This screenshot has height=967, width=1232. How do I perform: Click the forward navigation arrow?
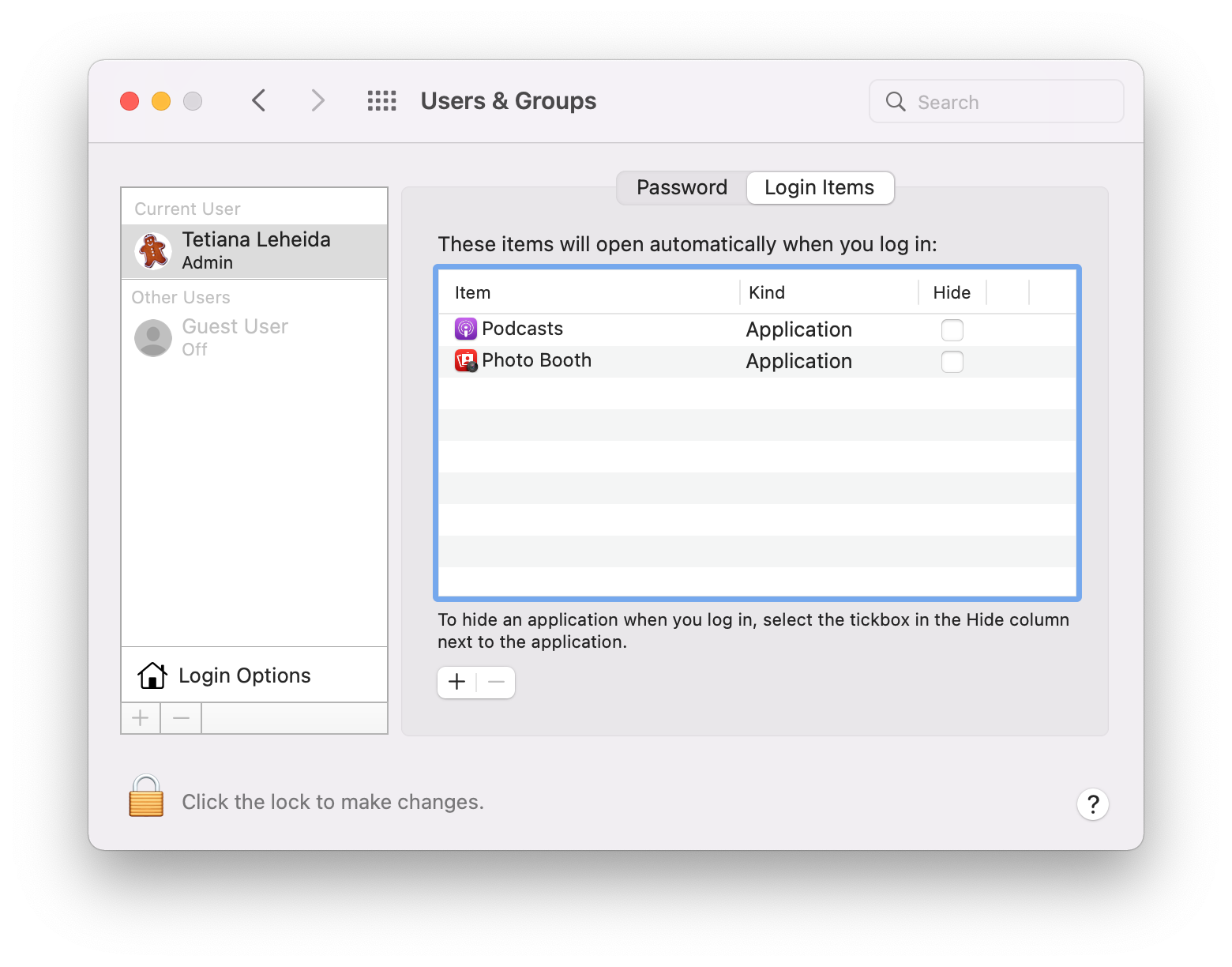[x=317, y=100]
